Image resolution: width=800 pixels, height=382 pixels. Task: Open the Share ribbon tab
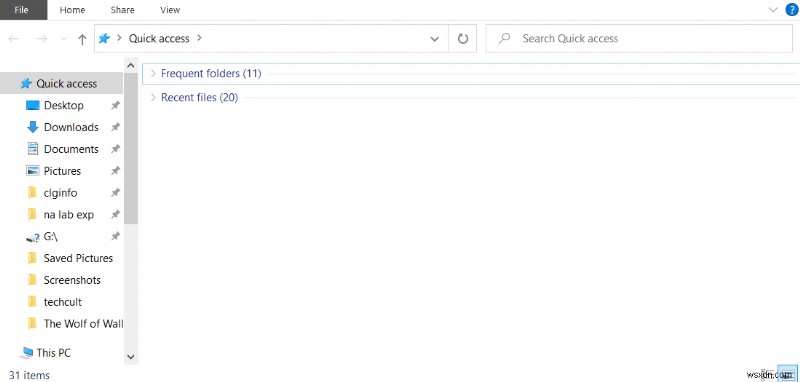coord(122,10)
